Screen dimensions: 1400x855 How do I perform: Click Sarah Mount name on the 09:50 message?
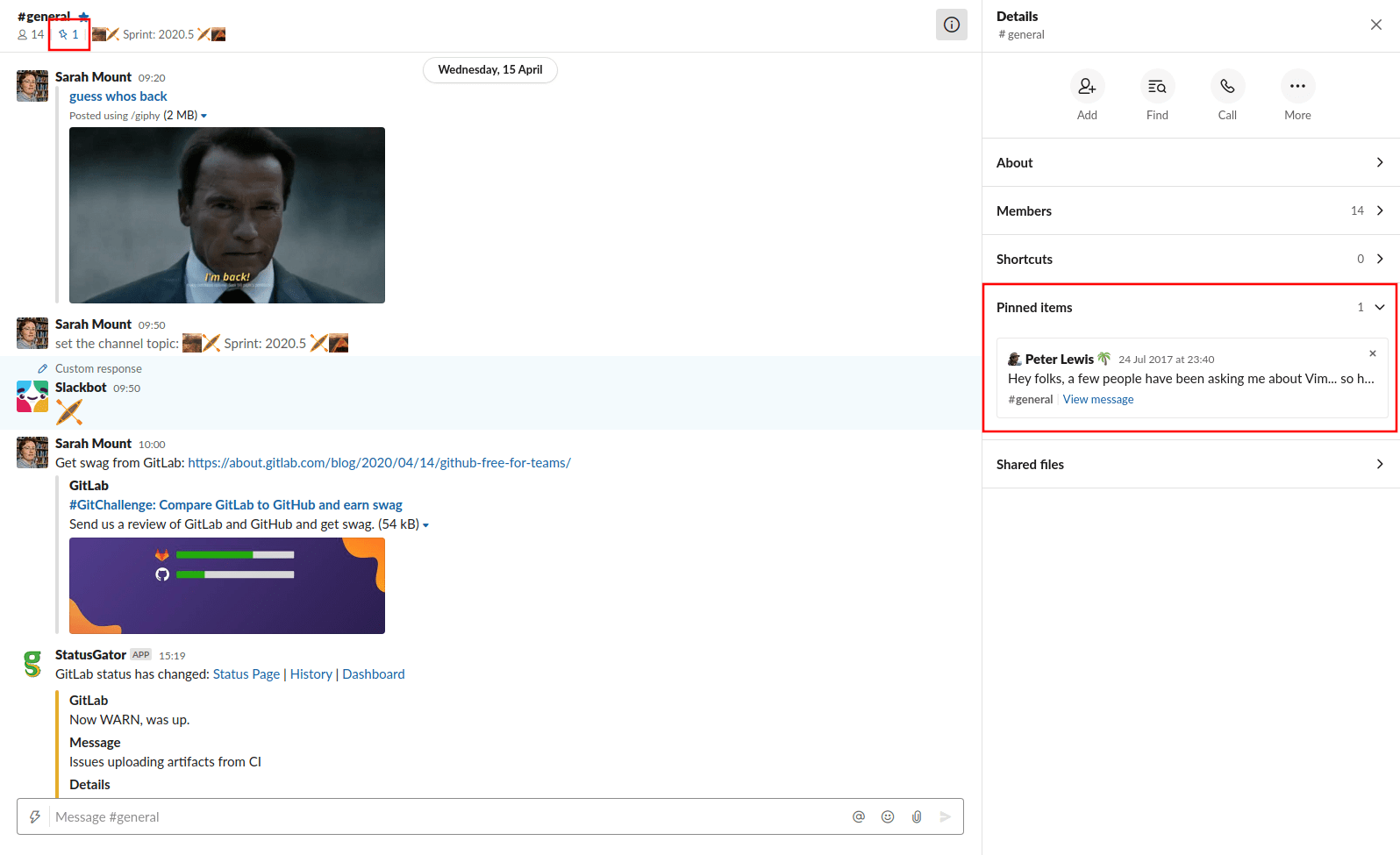[93, 324]
